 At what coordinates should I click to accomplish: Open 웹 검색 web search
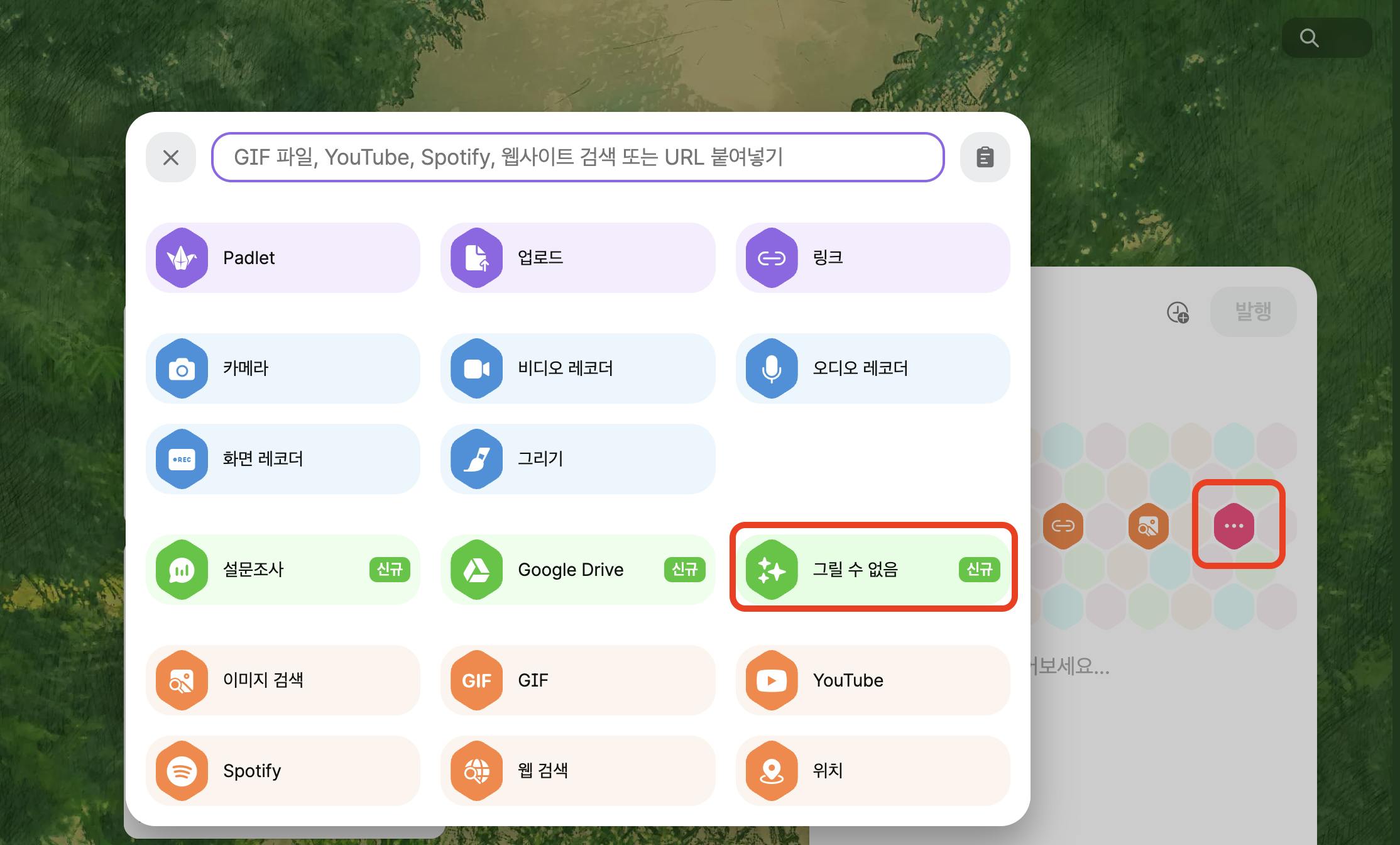point(577,771)
